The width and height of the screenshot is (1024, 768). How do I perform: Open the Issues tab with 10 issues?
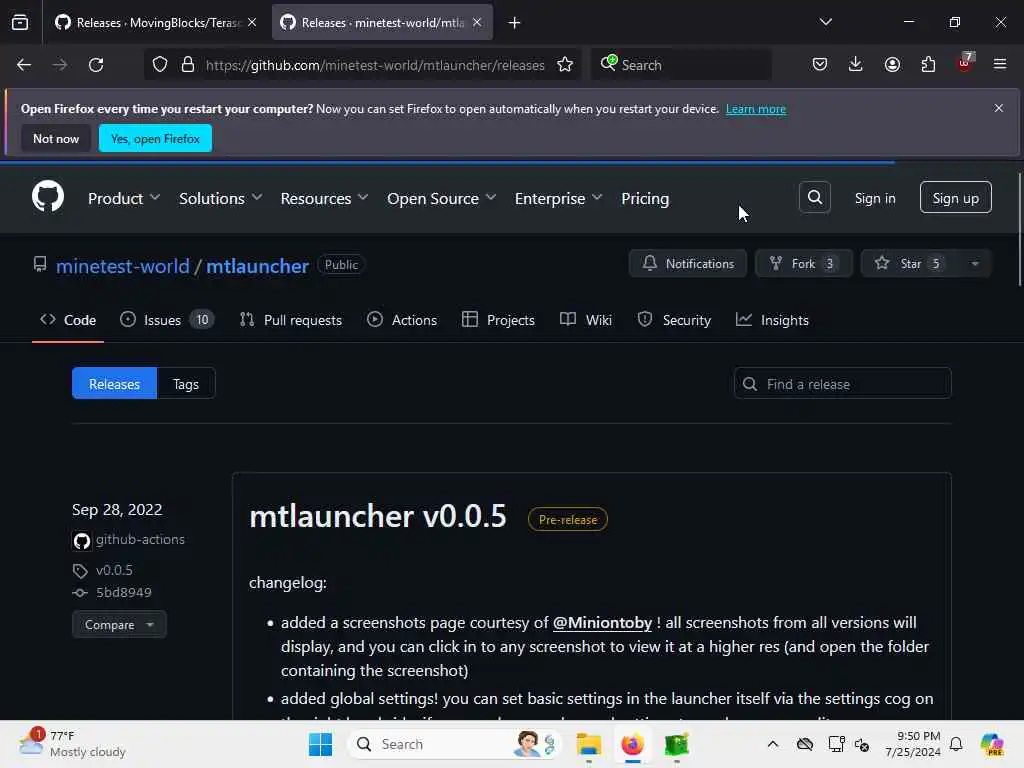click(167, 320)
